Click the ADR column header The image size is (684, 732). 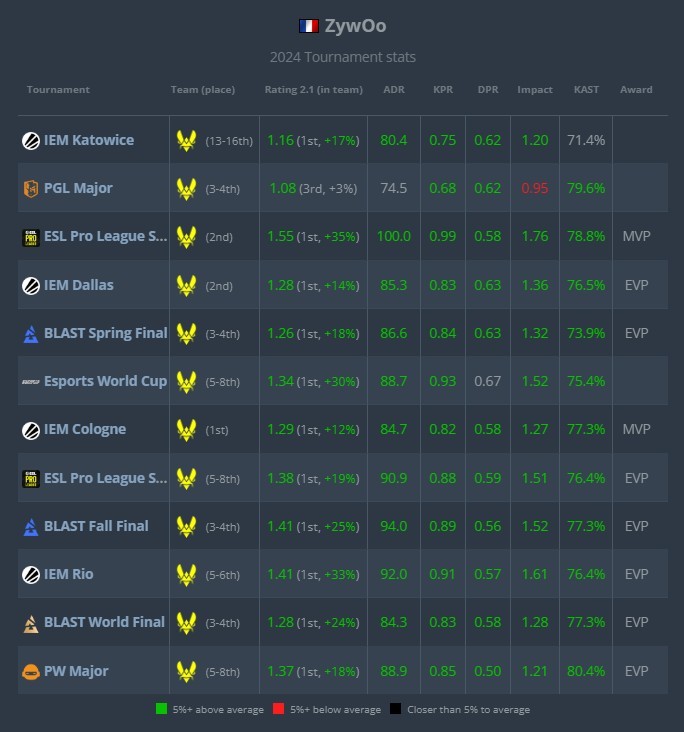tap(394, 89)
